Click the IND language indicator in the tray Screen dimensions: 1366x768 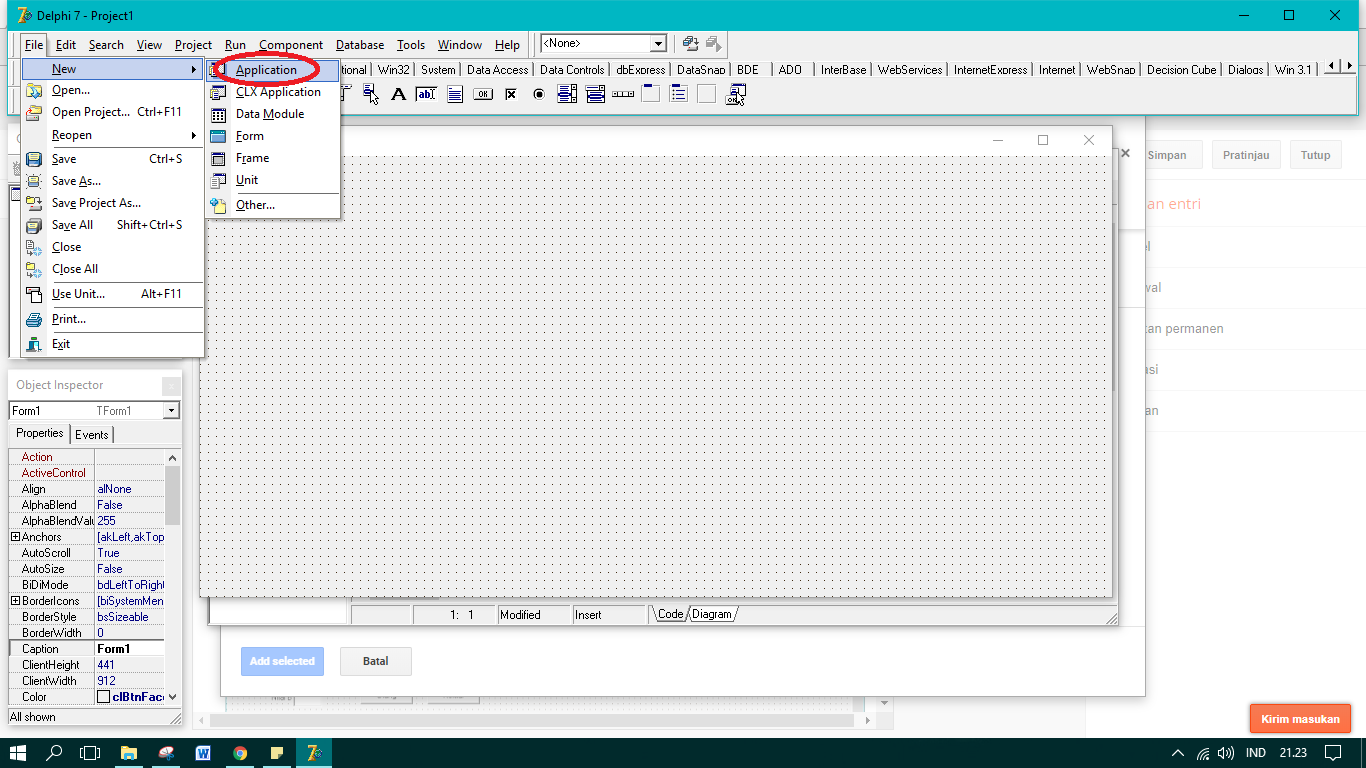(1256, 753)
